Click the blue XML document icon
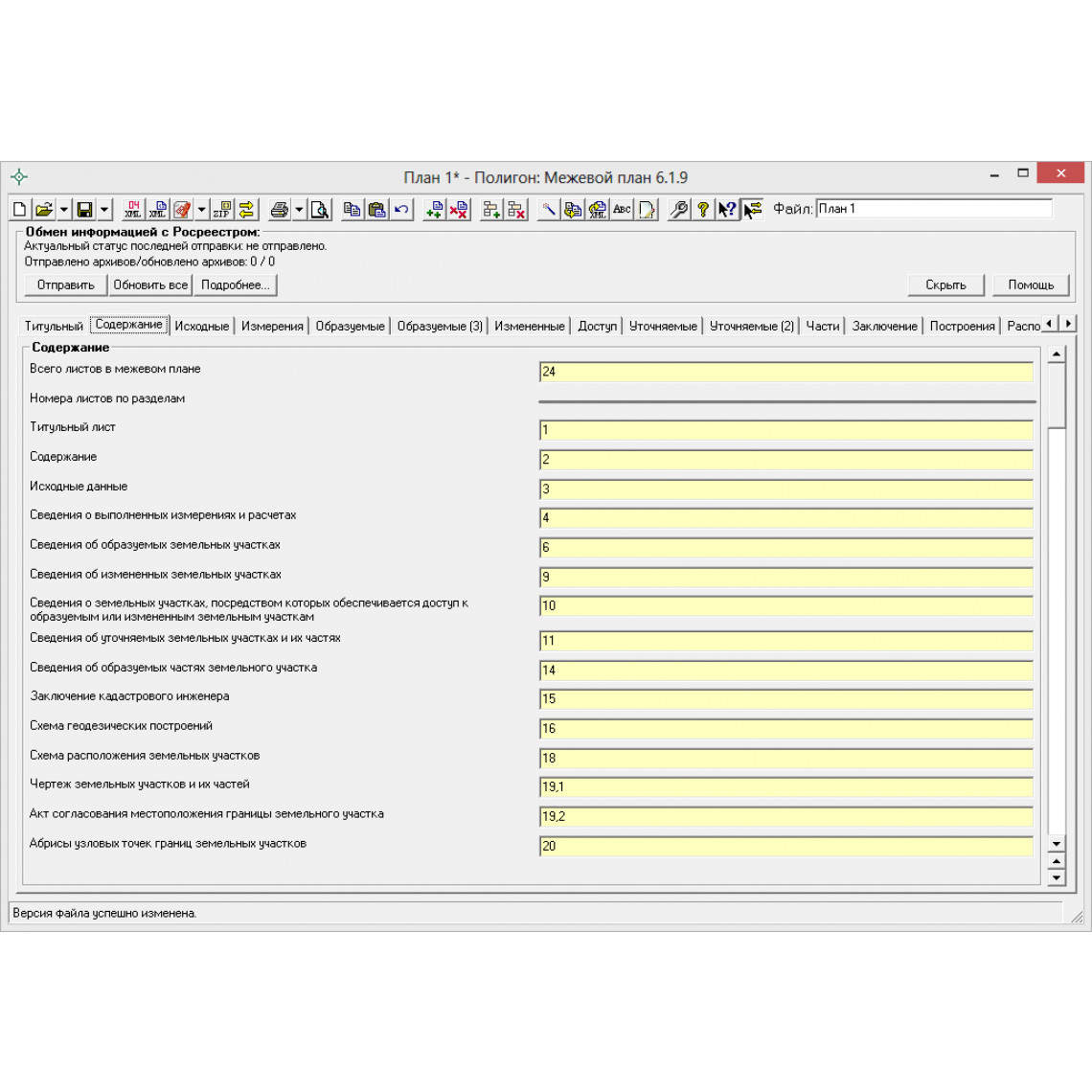1092x1092 pixels. coord(158,209)
